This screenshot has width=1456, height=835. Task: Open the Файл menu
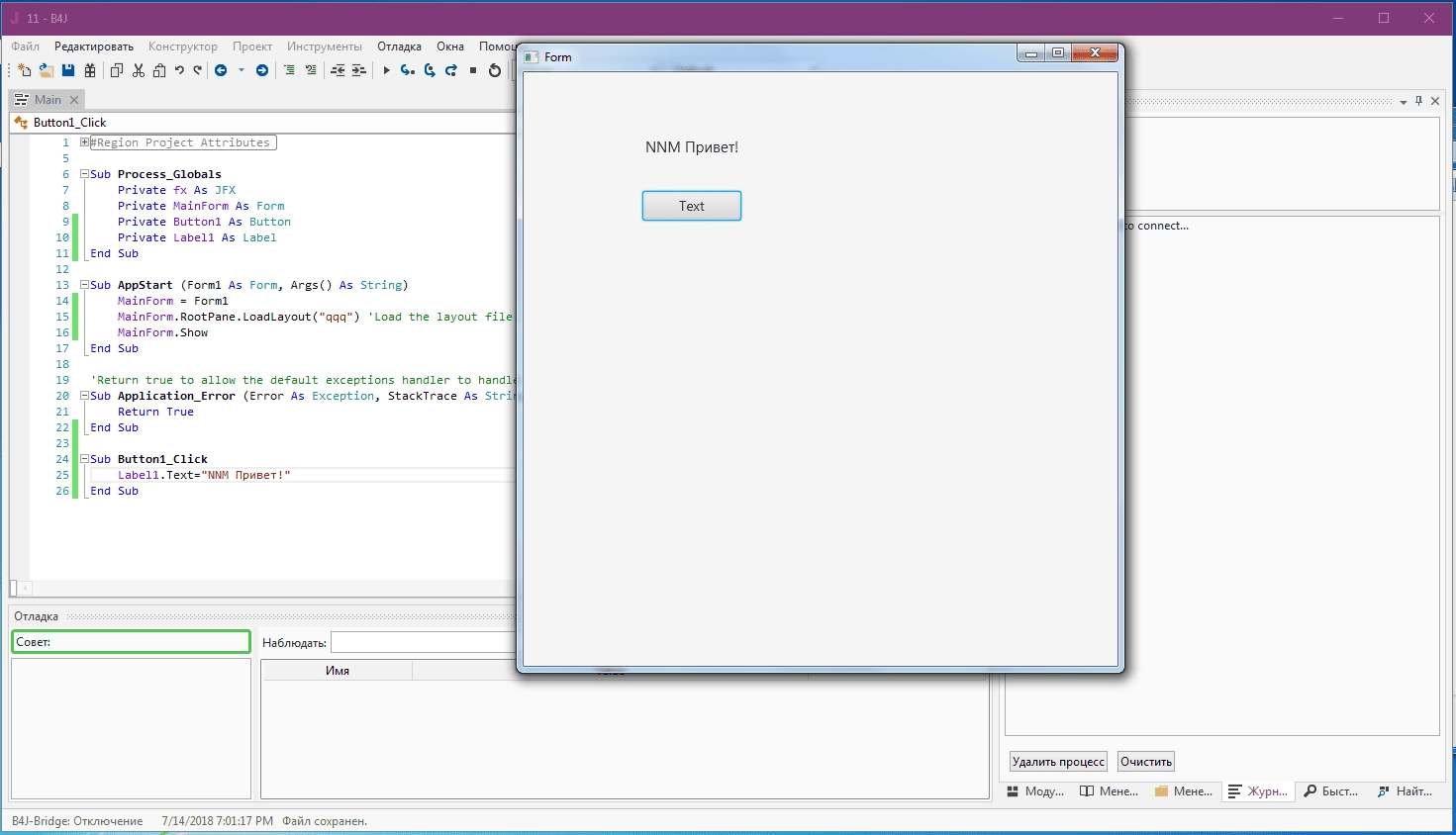pyautogui.click(x=26, y=46)
